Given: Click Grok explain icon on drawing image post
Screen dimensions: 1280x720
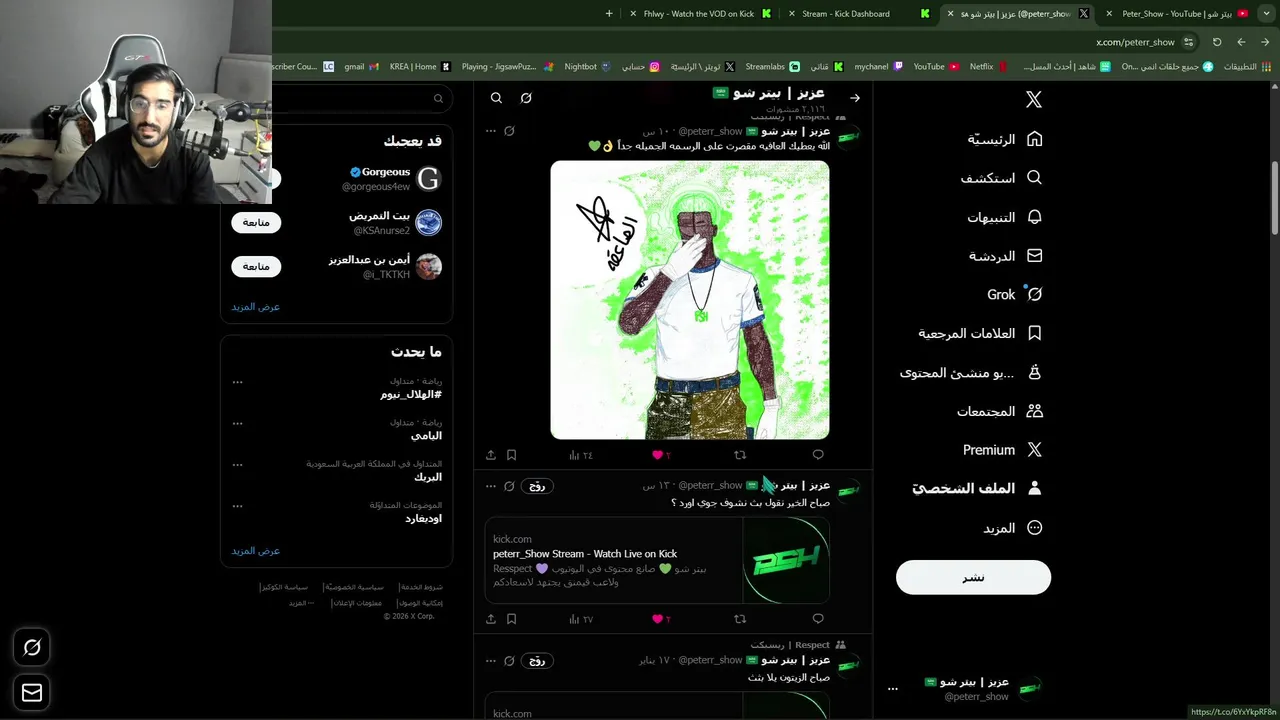Looking at the screenshot, I should [x=509, y=131].
